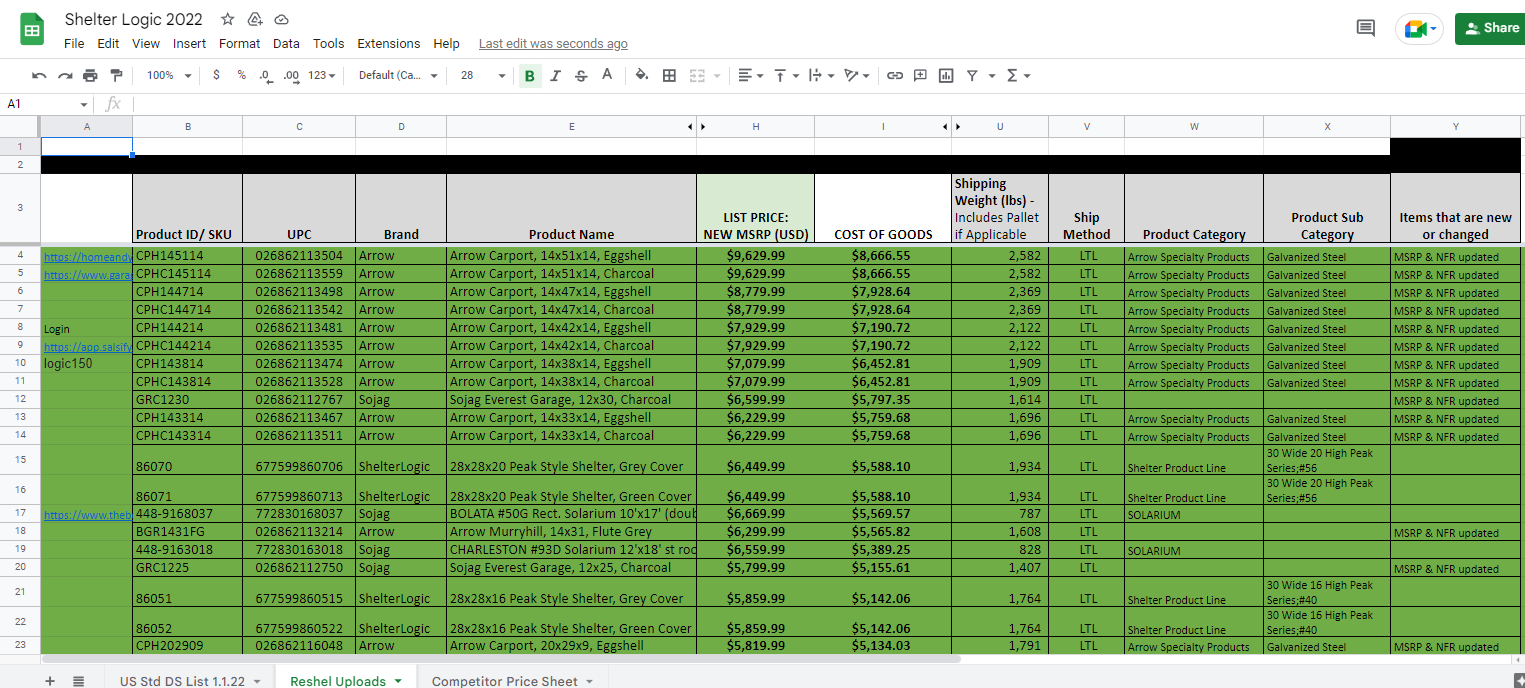Increase decimal places

(x=291, y=75)
